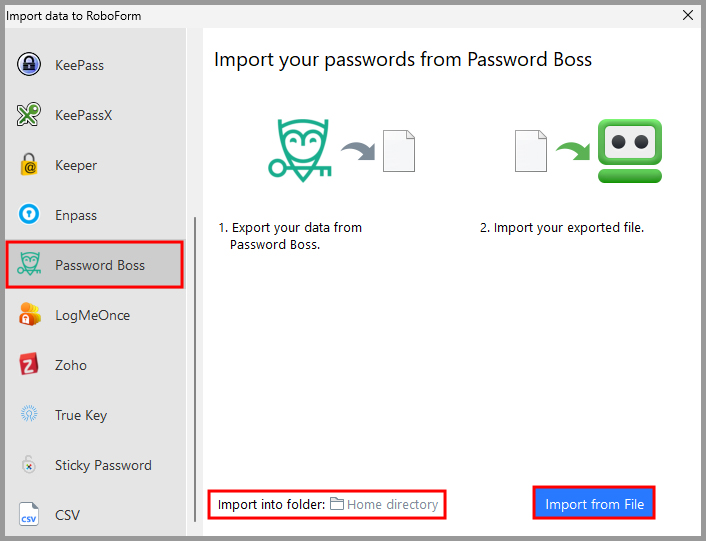Screen dimensions: 706x541
Task: Click the Sticky Password icon
Action: [x=29, y=465]
